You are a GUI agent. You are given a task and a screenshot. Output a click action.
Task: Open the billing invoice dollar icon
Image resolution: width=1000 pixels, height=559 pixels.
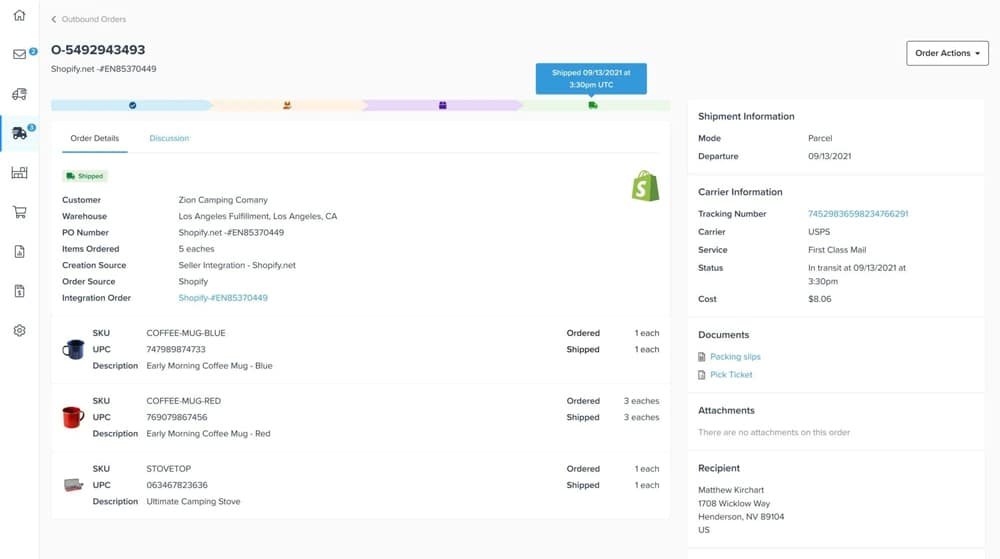pos(19,291)
